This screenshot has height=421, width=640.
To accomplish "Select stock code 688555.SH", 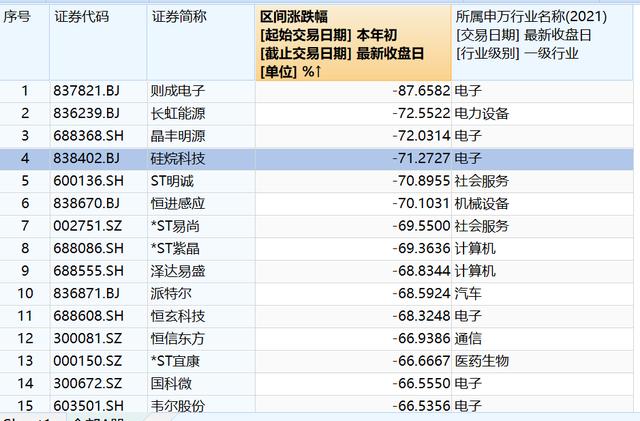I will 89,271.
